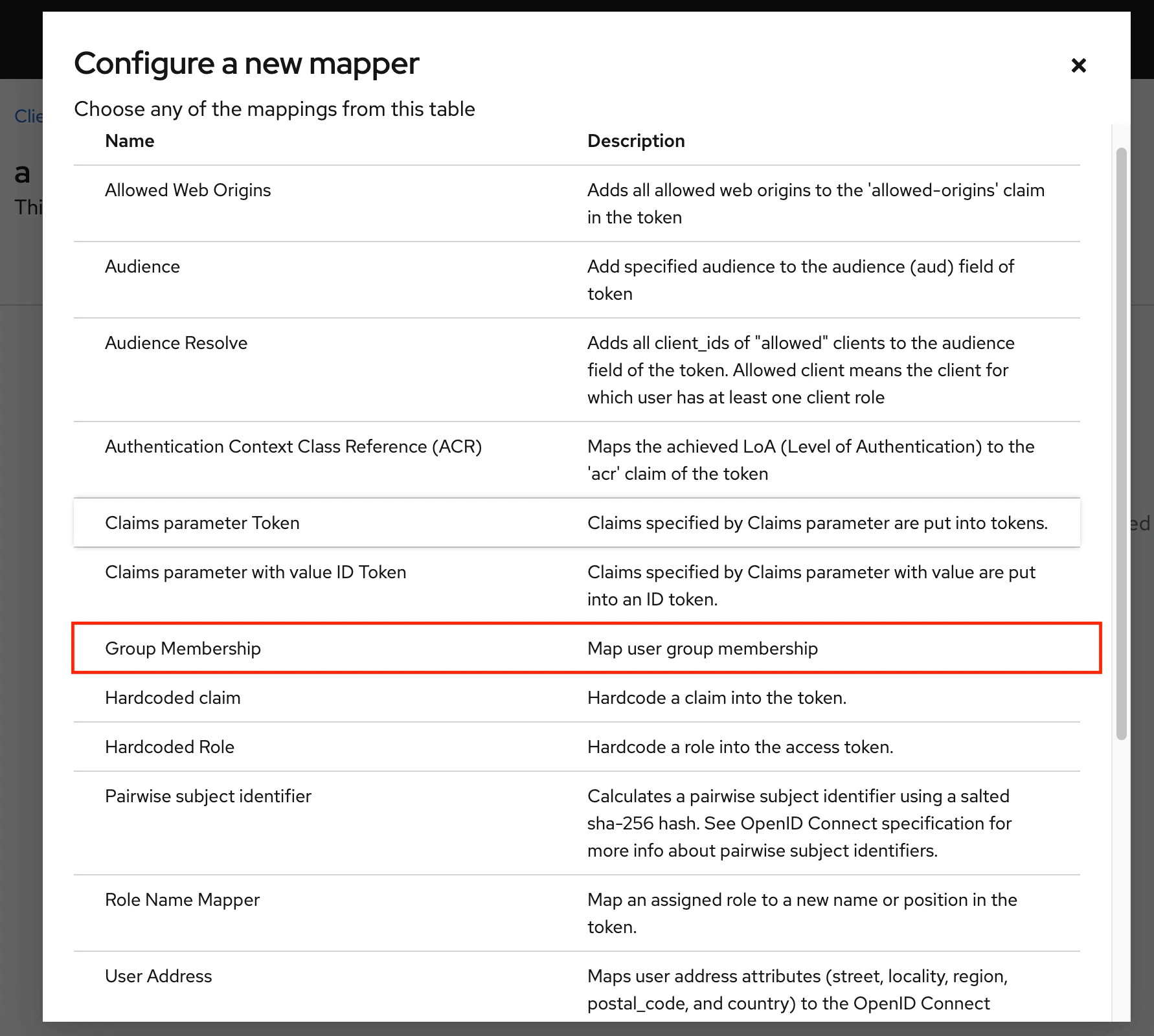This screenshot has height=1036, width=1154.
Task: Select the Claims parameter Token mapper
Action: pyautogui.click(x=202, y=523)
